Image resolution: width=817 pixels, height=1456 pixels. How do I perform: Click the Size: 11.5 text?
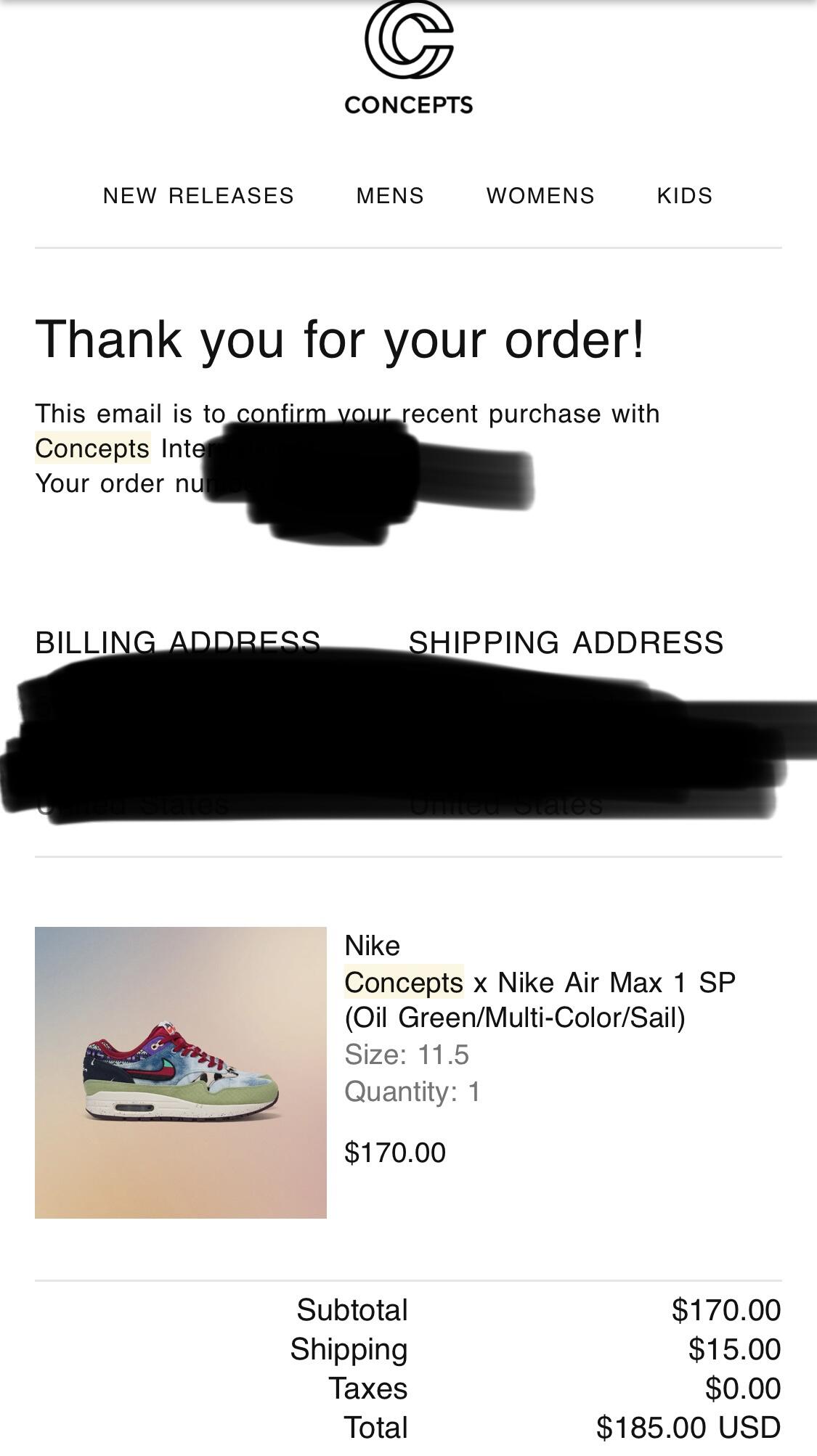(407, 1055)
